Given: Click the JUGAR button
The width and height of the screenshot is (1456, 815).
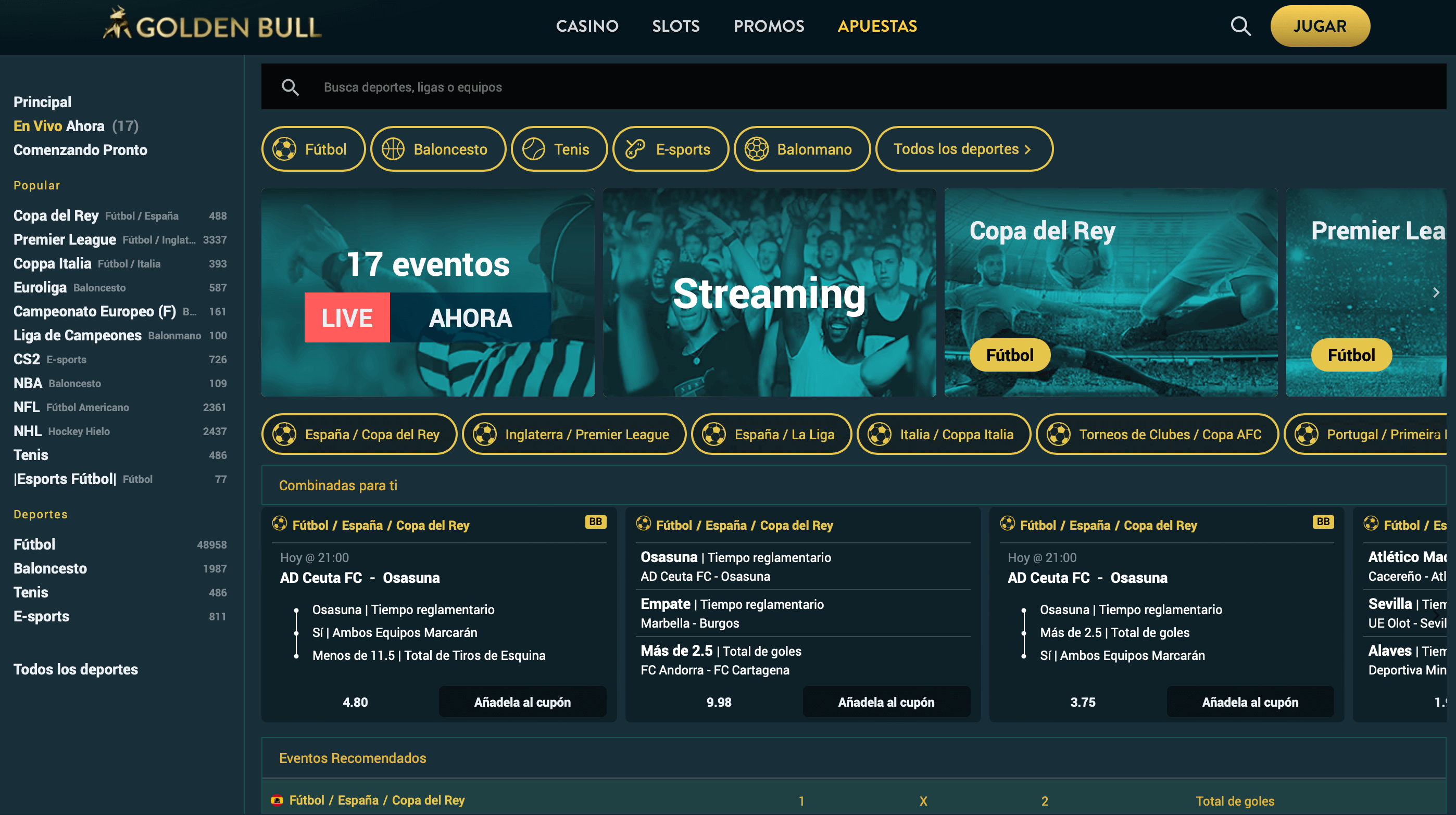Looking at the screenshot, I should click(1320, 26).
